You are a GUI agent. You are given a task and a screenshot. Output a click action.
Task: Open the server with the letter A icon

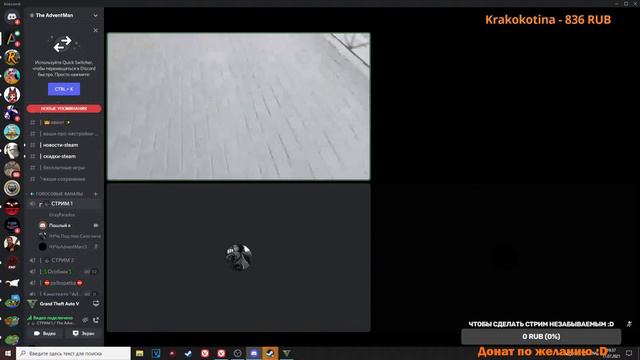point(12,39)
